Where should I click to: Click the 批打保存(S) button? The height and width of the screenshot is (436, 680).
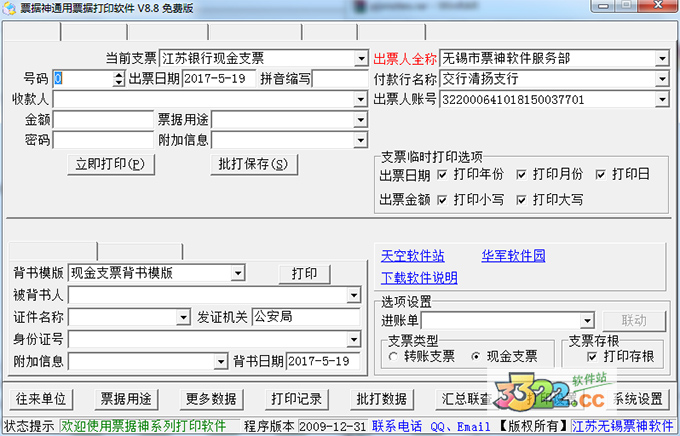[x=254, y=164]
